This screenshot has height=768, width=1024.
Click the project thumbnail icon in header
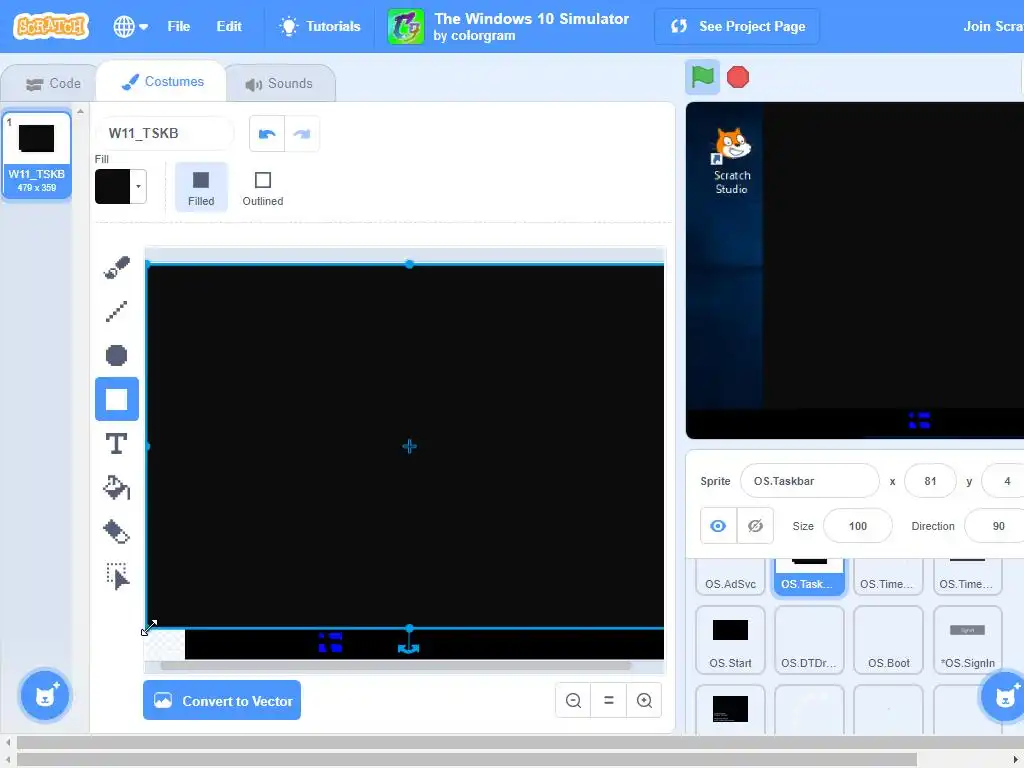click(x=406, y=26)
